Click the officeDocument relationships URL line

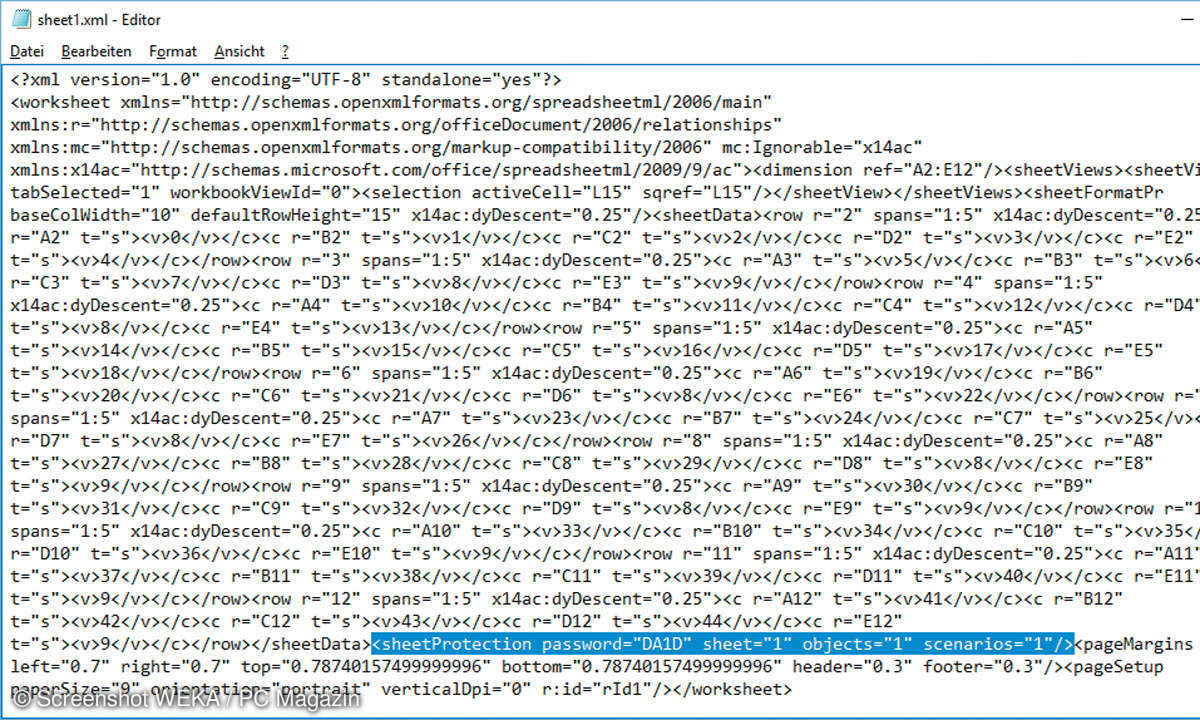[396, 125]
